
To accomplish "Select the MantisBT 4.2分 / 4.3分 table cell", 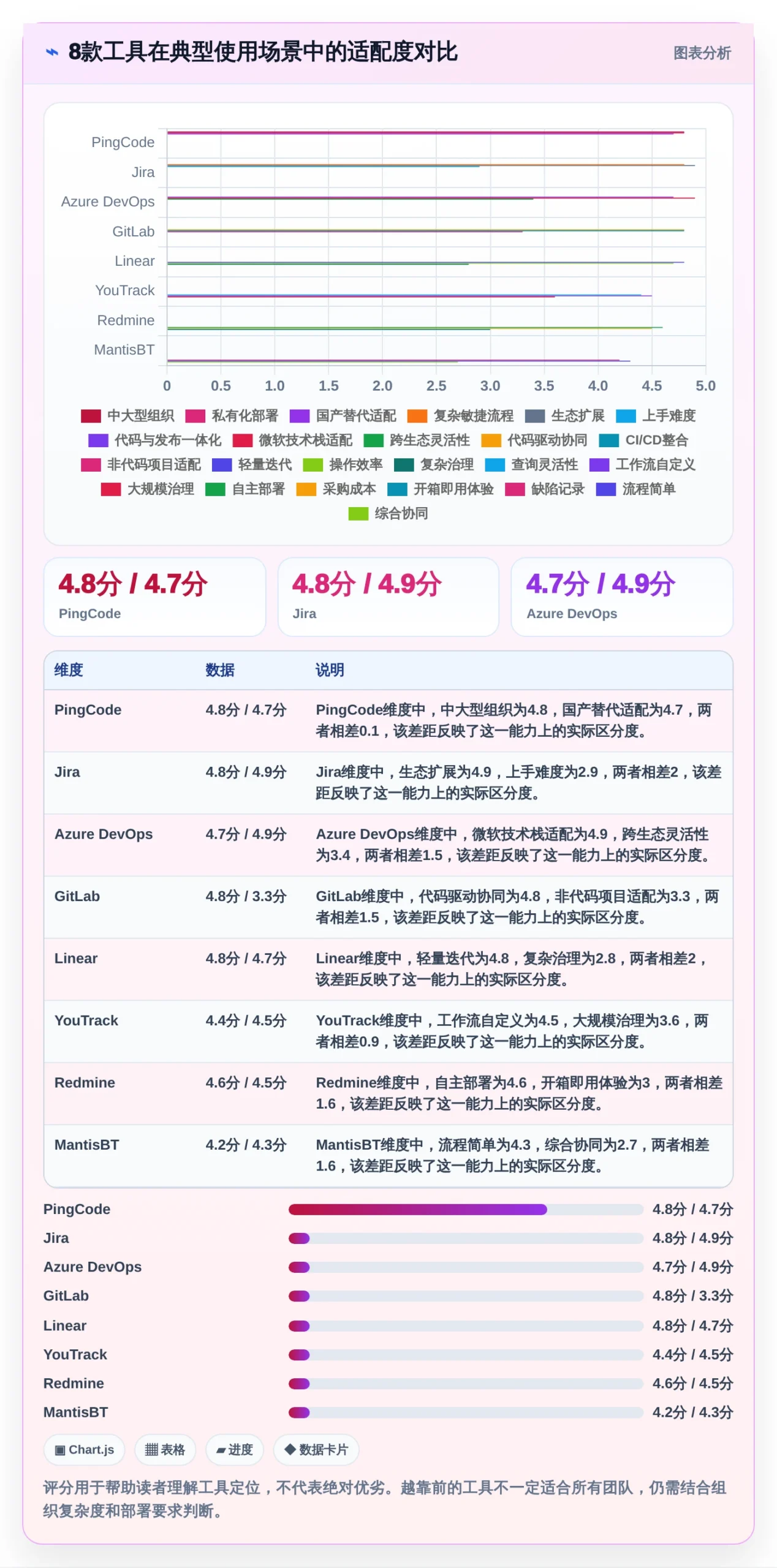I will pyautogui.click(x=246, y=1145).
